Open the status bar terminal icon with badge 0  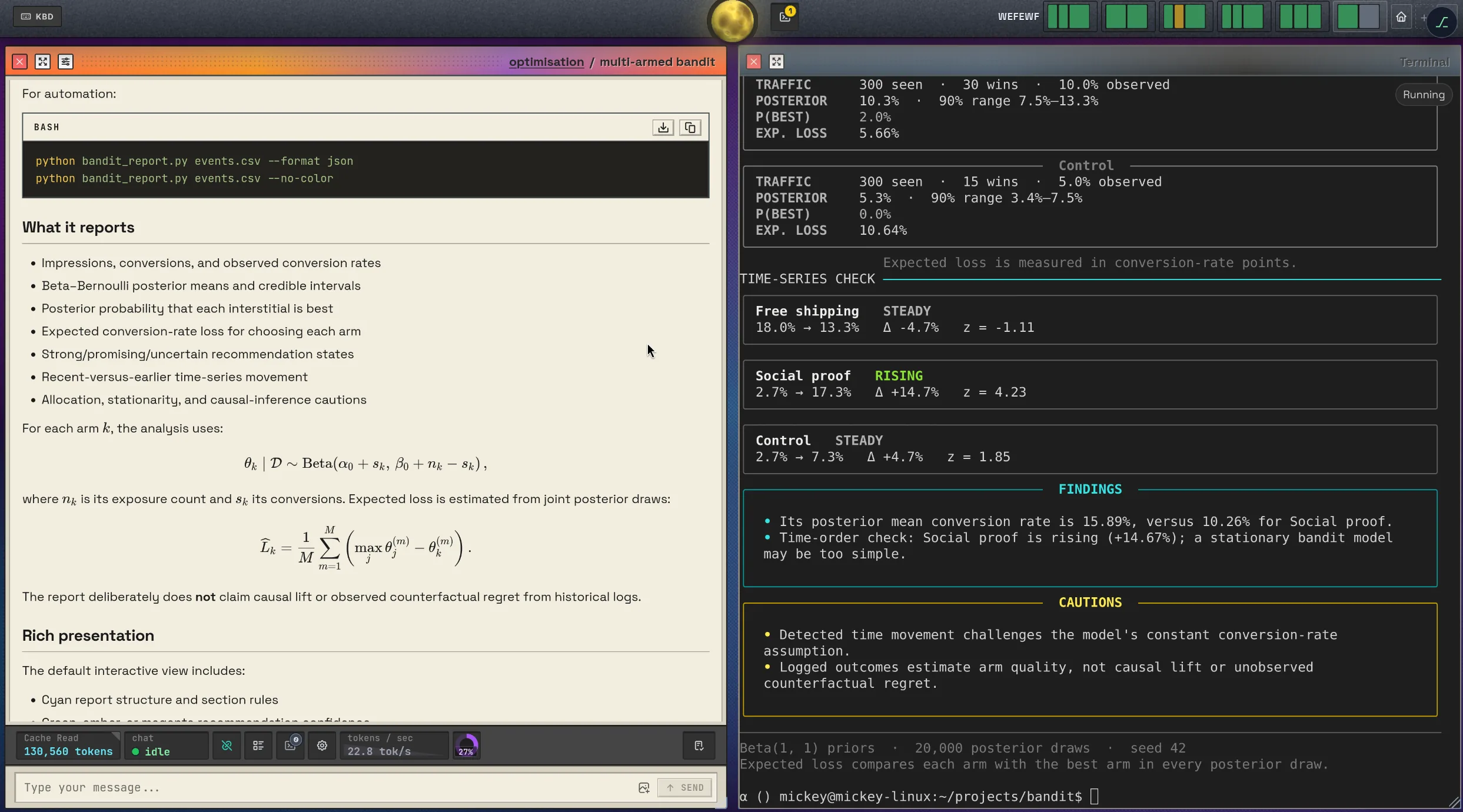click(291, 746)
